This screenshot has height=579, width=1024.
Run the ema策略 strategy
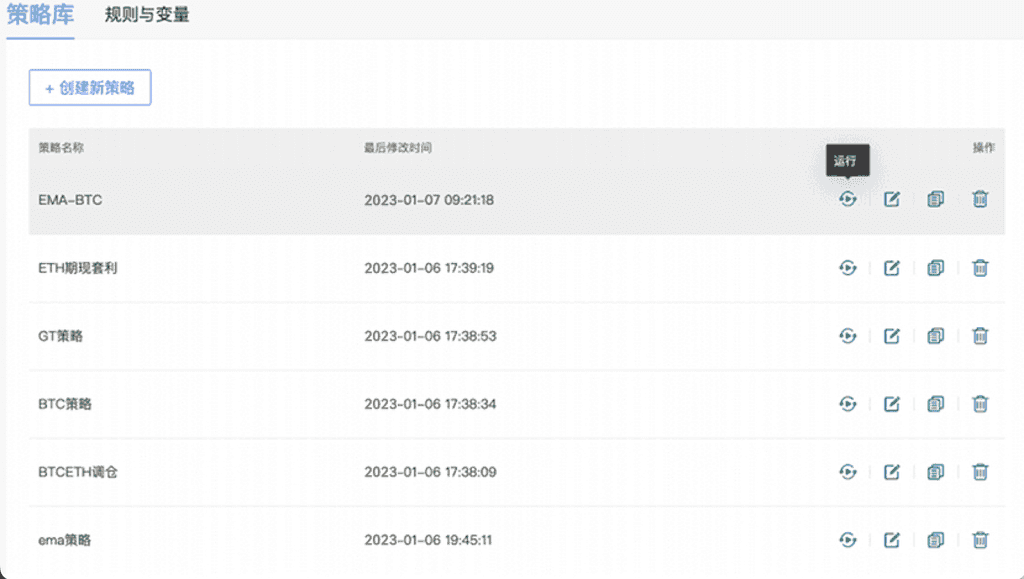(x=848, y=540)
